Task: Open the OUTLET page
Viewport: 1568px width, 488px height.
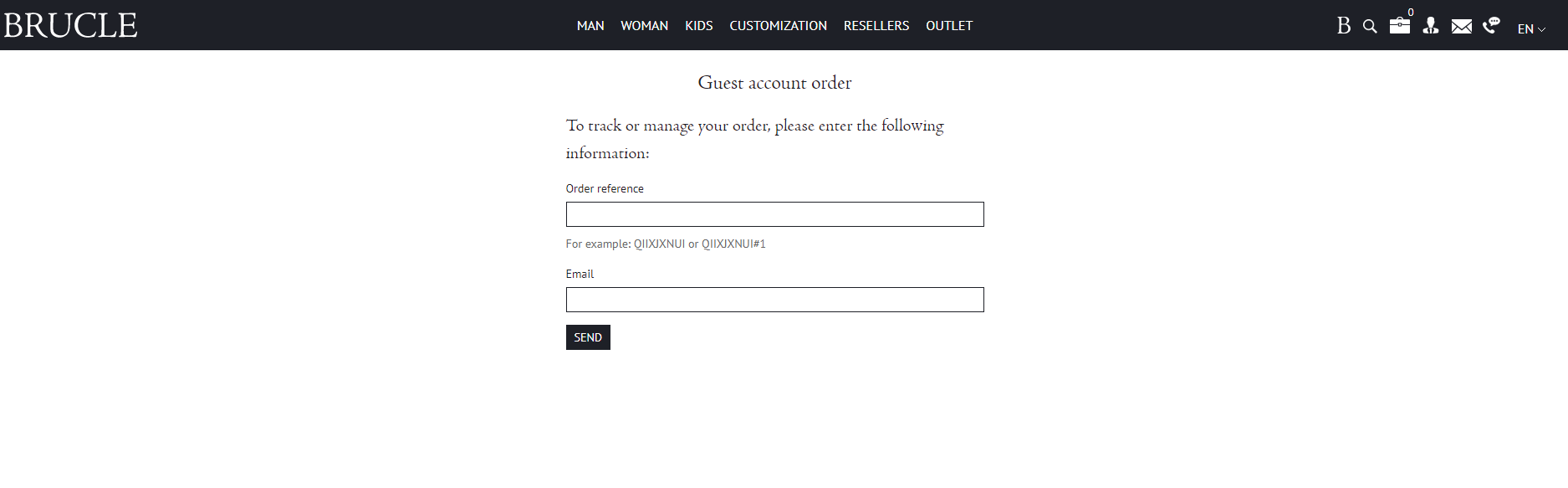Action: click(949, 26)
